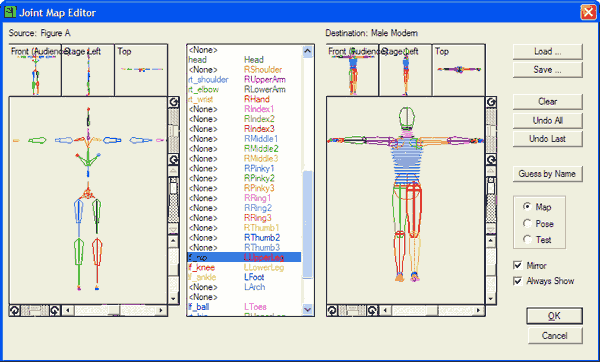The width and height of the screenshot is (600, 362).
Task: Click the dimmed zoom down arrow beside the source view
Action: 173,229
